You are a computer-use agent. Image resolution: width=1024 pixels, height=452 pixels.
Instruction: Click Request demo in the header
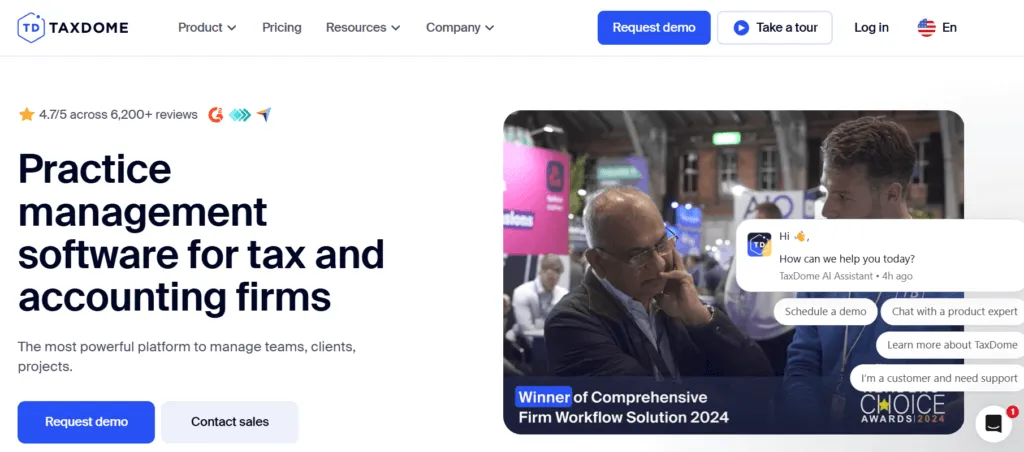pyautogui.click(x=654, y=27)
